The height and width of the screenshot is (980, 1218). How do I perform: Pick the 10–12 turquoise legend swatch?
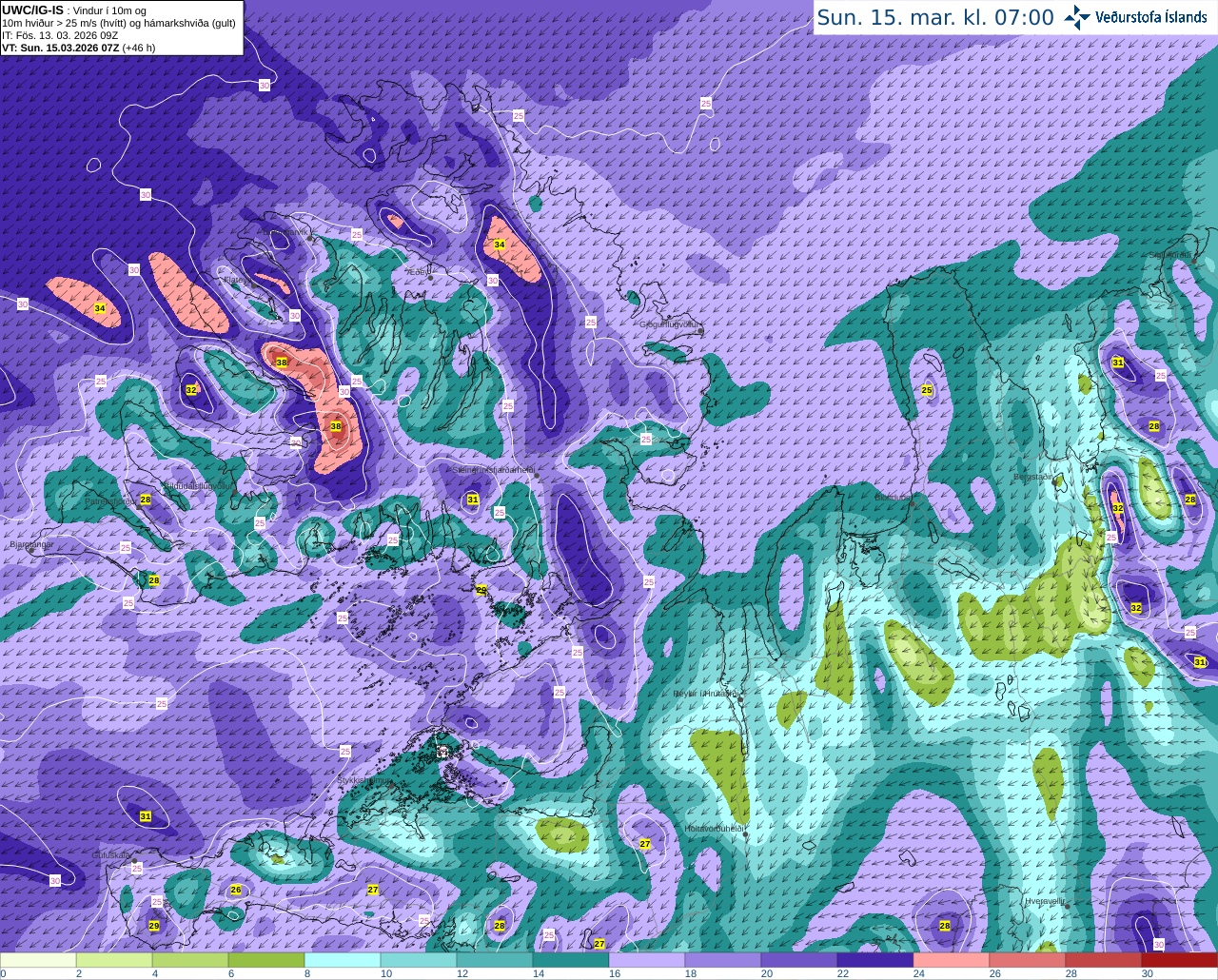point(419,960)
